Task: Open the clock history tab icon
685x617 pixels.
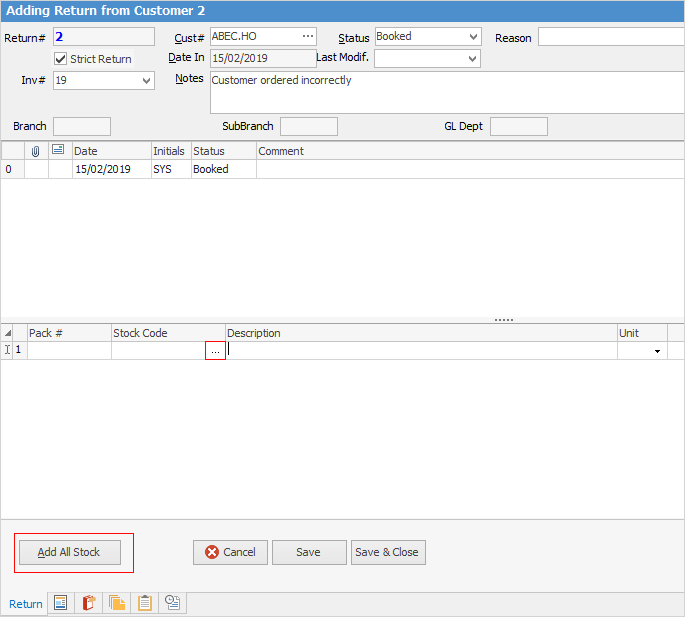Action: (173, 603)
